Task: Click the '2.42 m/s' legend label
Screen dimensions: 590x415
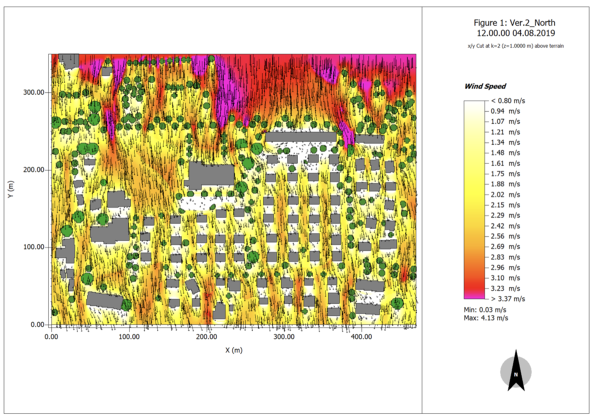Action: pos(505,226)
